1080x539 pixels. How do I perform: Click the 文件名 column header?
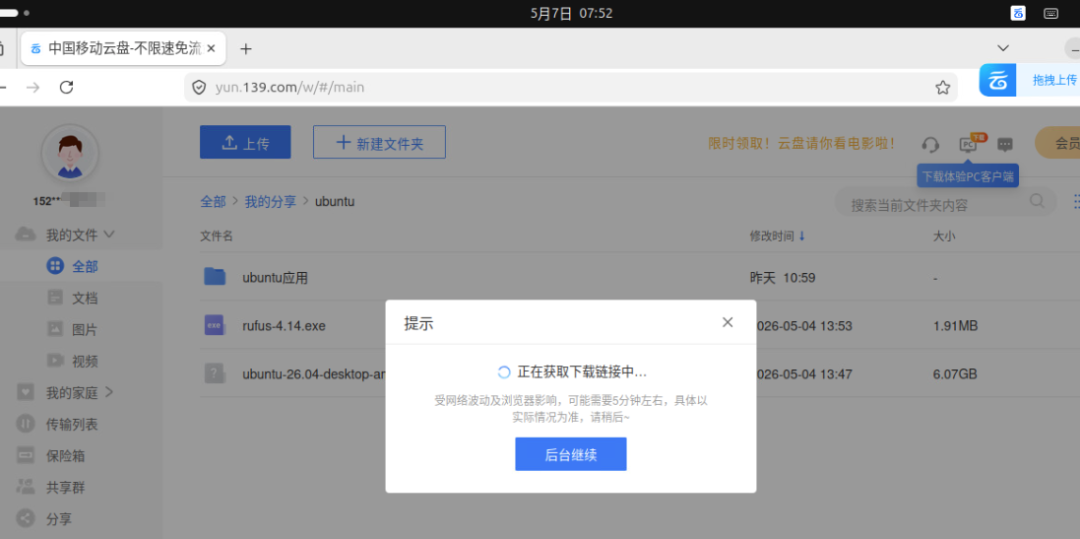pos(216,236)
